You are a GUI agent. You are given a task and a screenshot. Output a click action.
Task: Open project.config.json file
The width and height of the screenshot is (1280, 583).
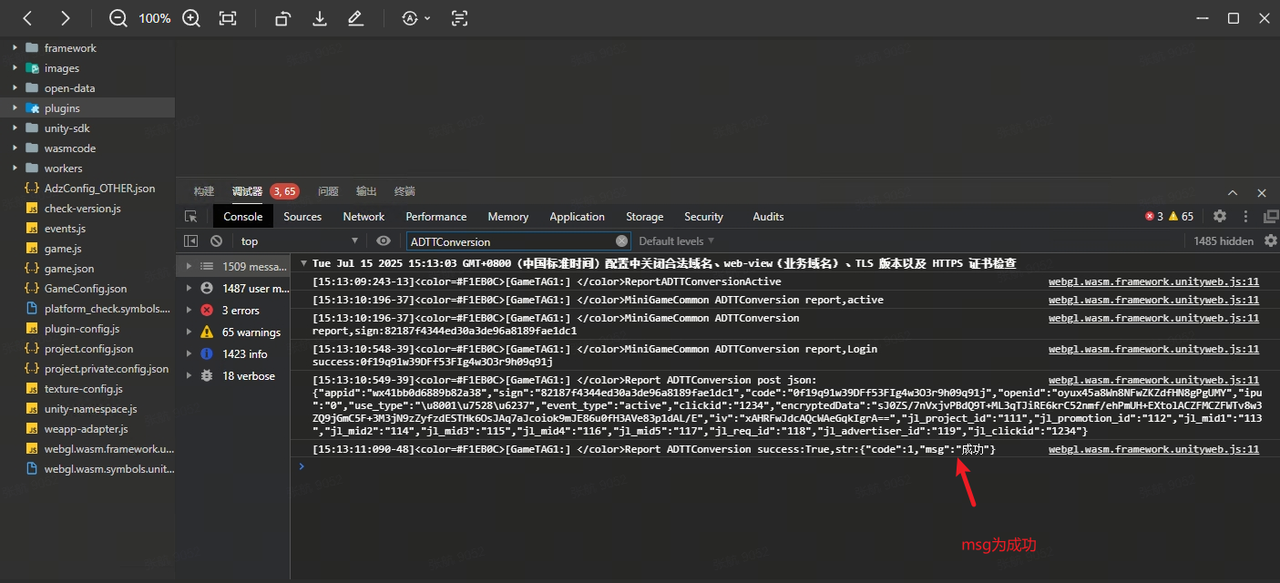pos(87,349)
